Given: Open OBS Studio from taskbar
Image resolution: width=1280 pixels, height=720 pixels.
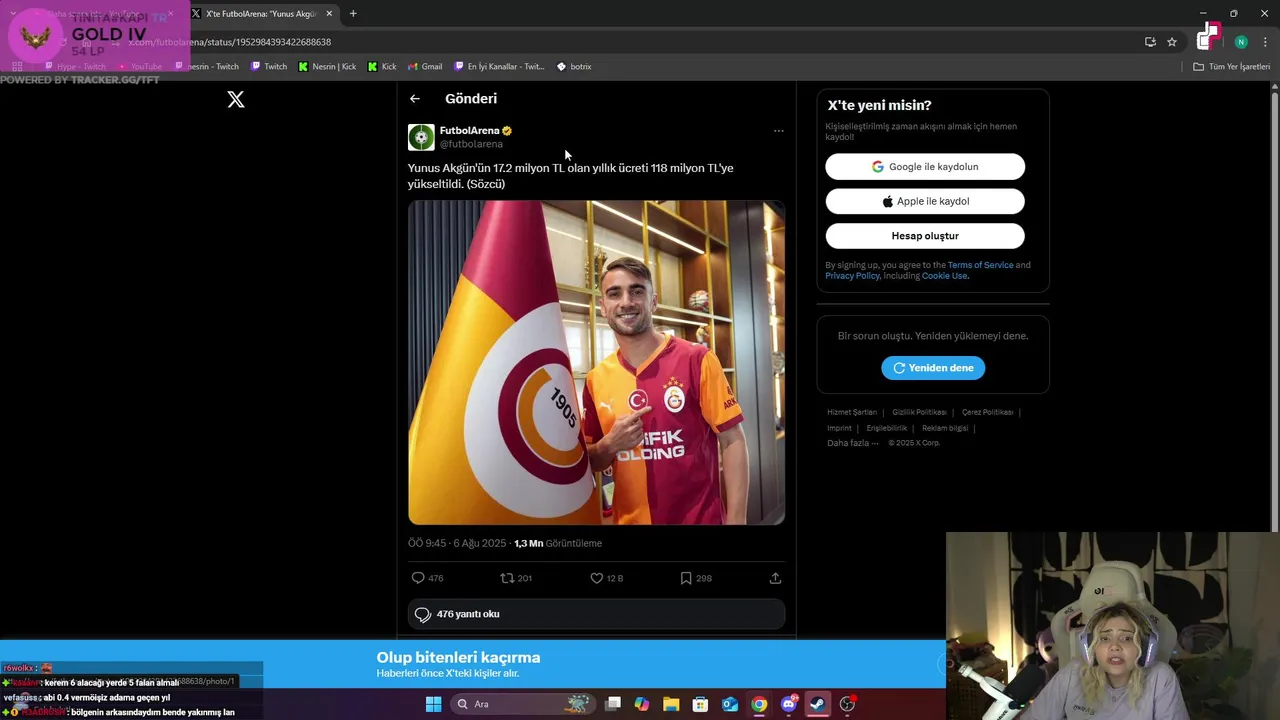Looking at the screenshot, I should 847,704.
